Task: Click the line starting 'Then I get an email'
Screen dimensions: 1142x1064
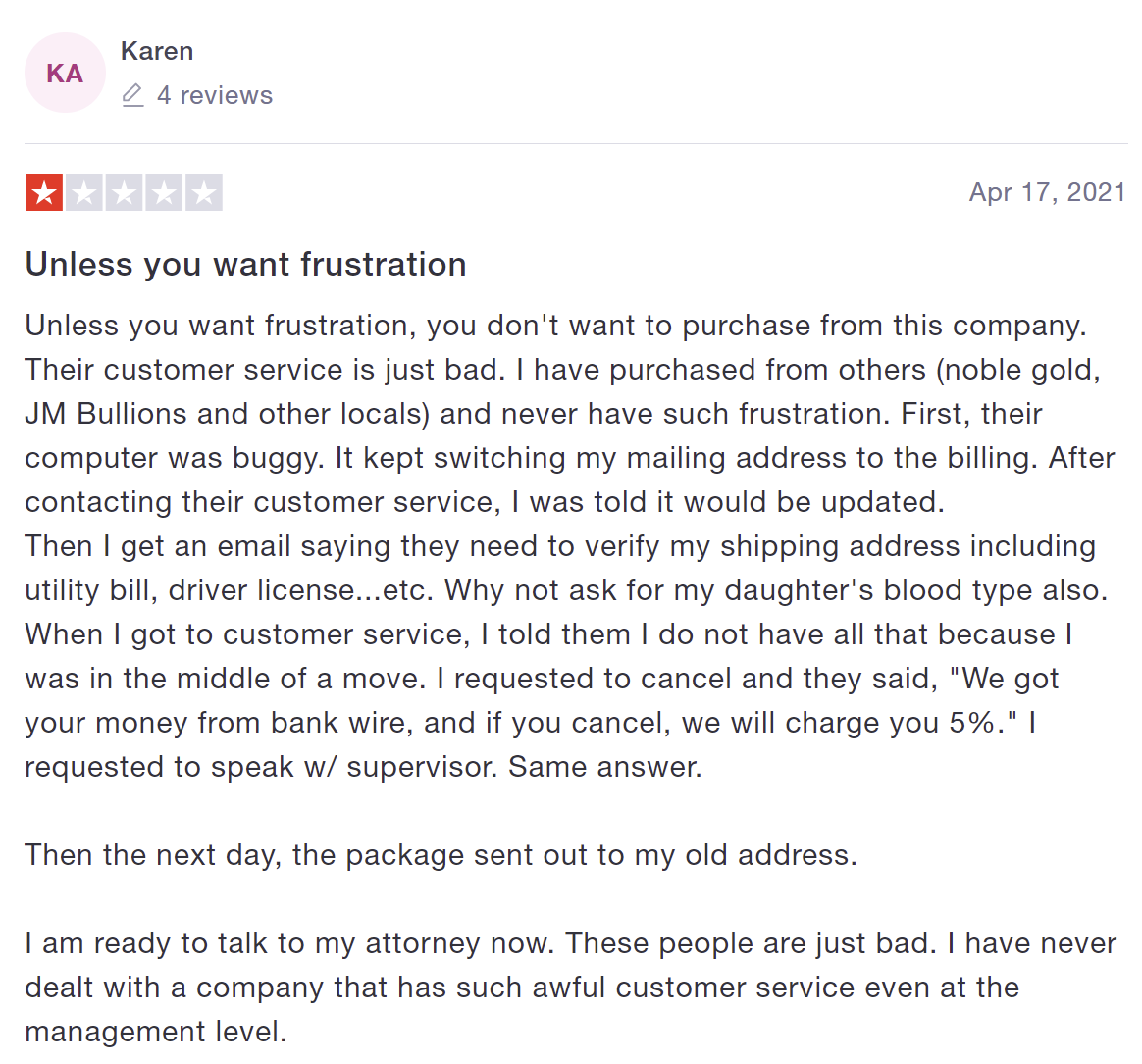Action: [x=560, y=546]
